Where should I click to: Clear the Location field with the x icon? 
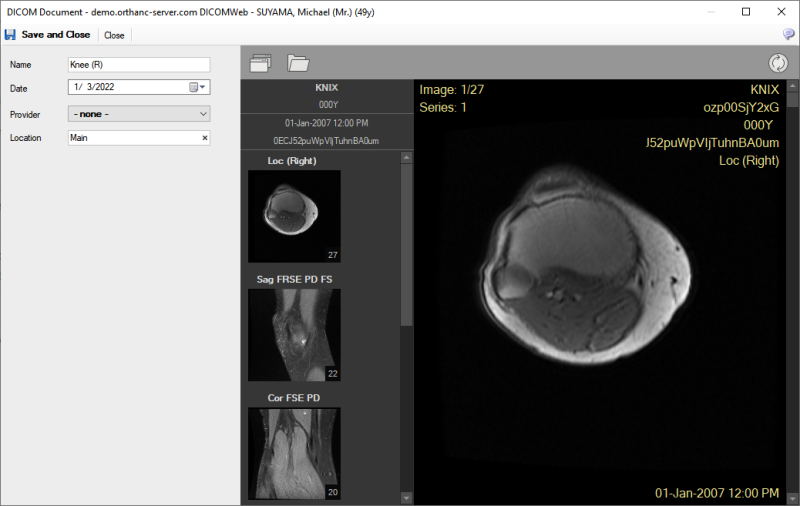click(204, 138)
